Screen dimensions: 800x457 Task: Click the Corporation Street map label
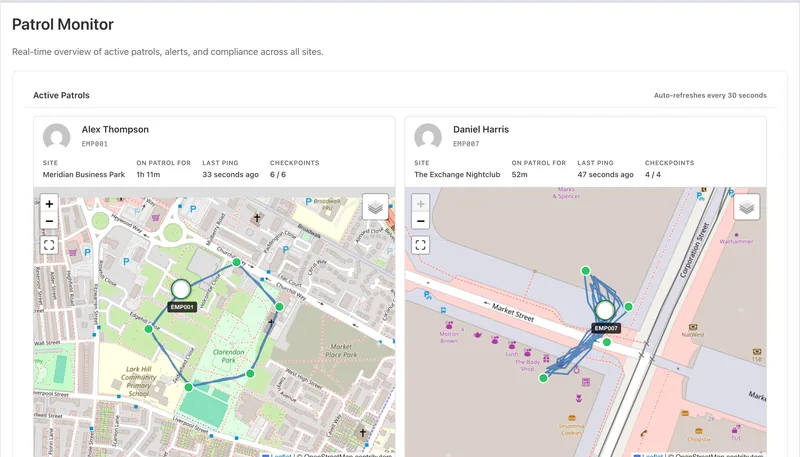(x=694, y=250)
